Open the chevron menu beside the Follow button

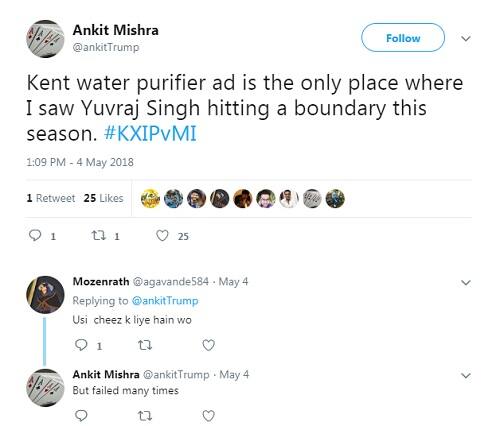point(466,38)
